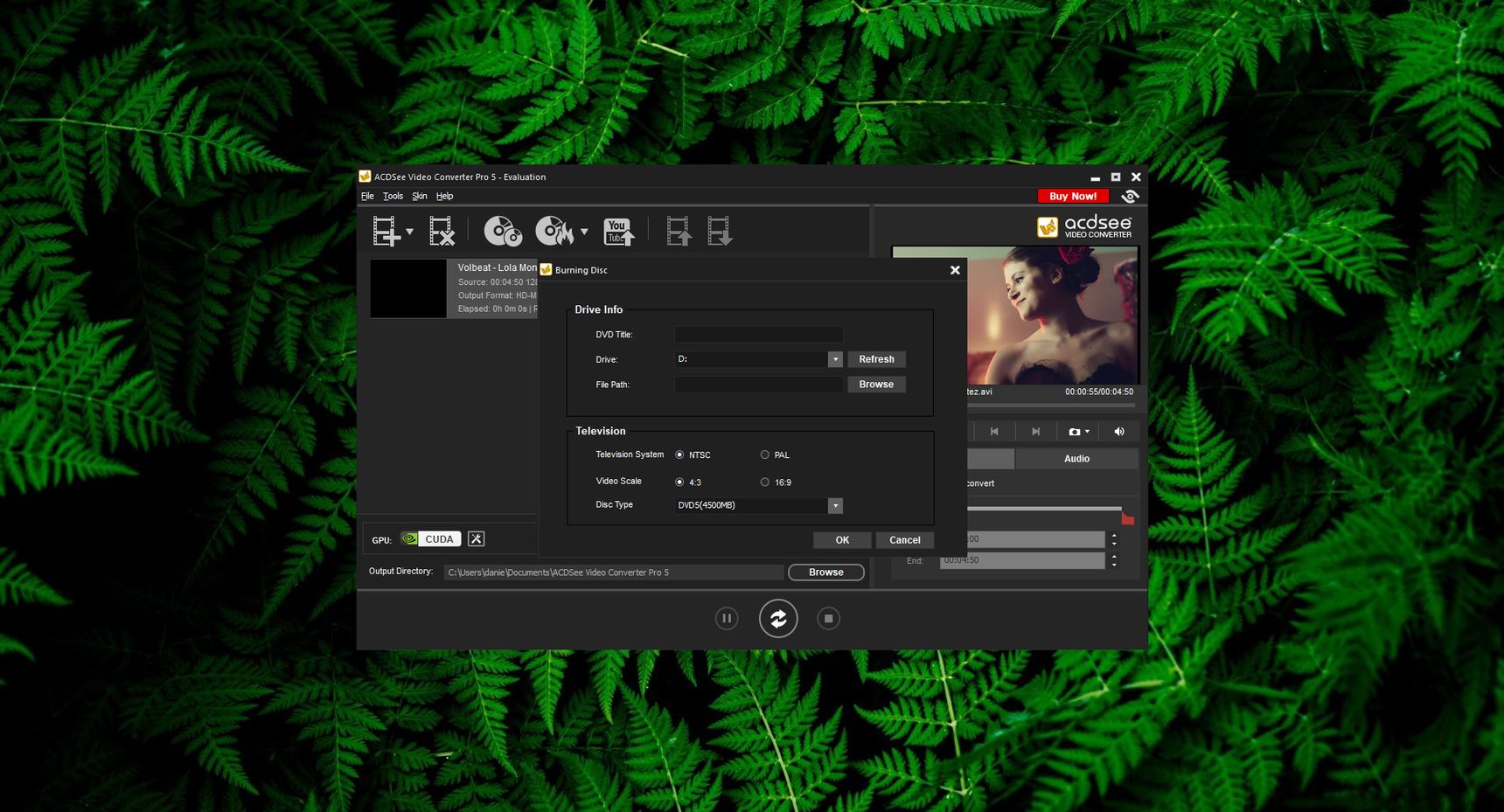Click the YouTube upload icon
Viewport: 1504px width, 812px height.
pyautogui.click(x=619, y=232)
